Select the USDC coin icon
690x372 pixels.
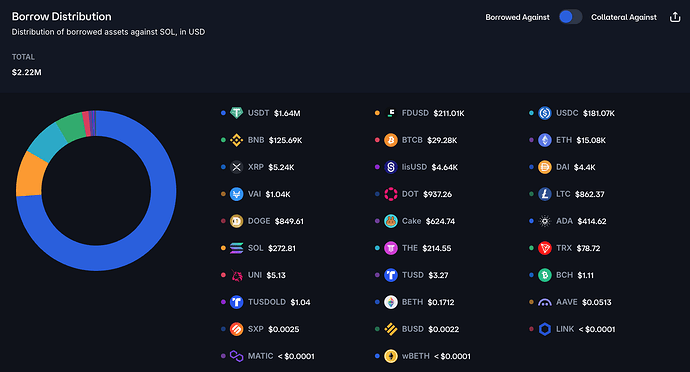[x=545, y=113]
